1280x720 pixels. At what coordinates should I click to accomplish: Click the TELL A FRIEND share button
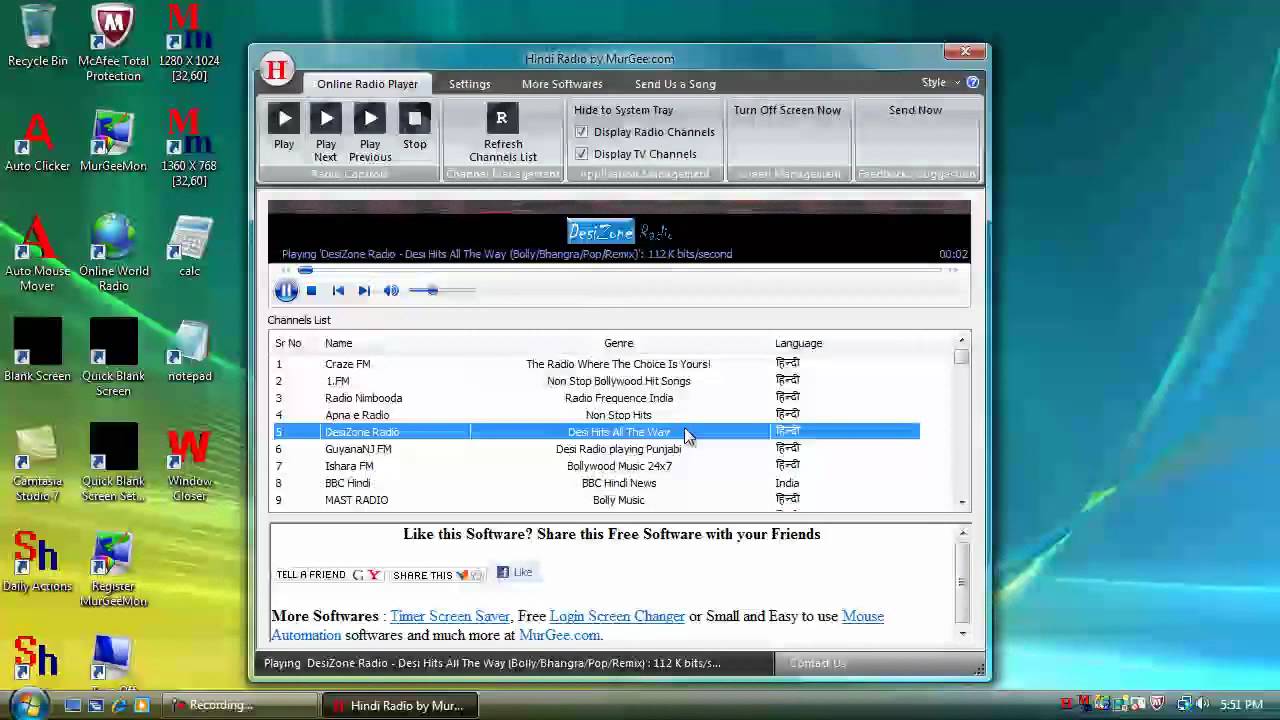pyautogui.click(x=328, y=574)
